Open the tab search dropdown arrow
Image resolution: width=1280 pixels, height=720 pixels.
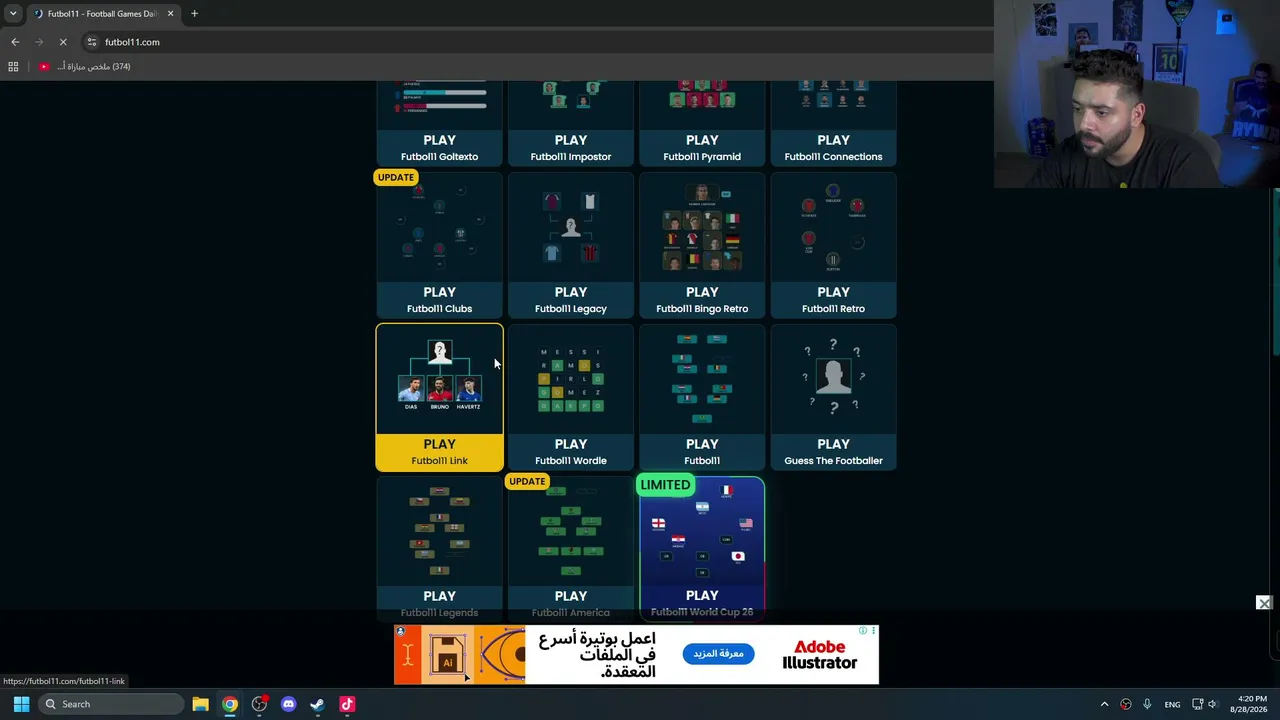[x=13, y=14]
